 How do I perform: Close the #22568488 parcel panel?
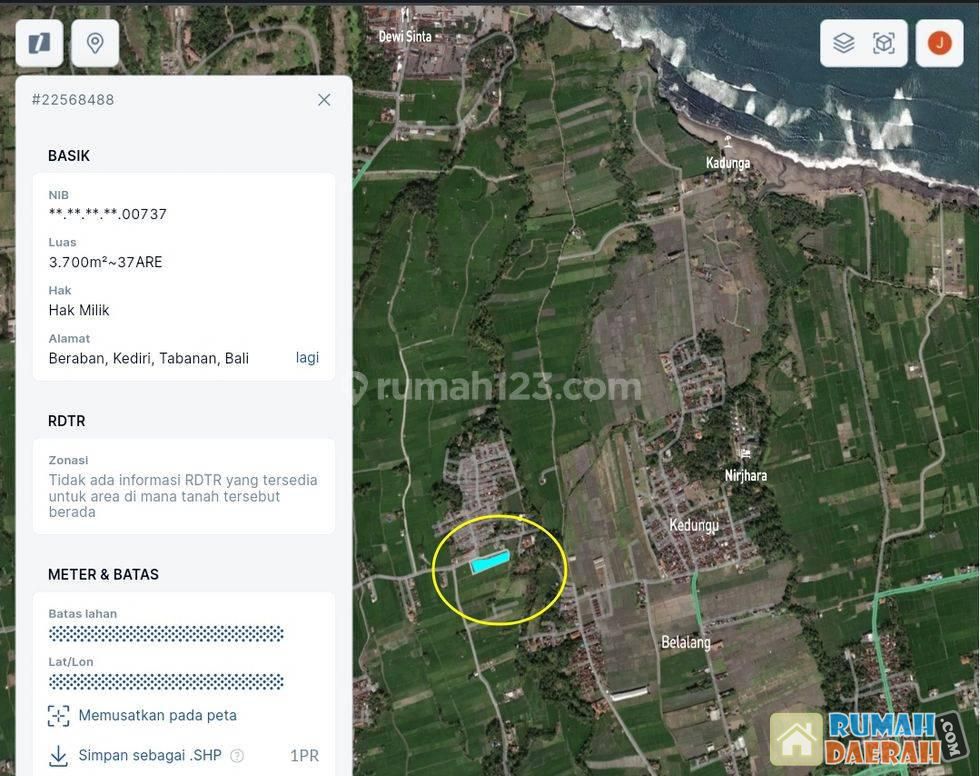click(x=324, y=100)
